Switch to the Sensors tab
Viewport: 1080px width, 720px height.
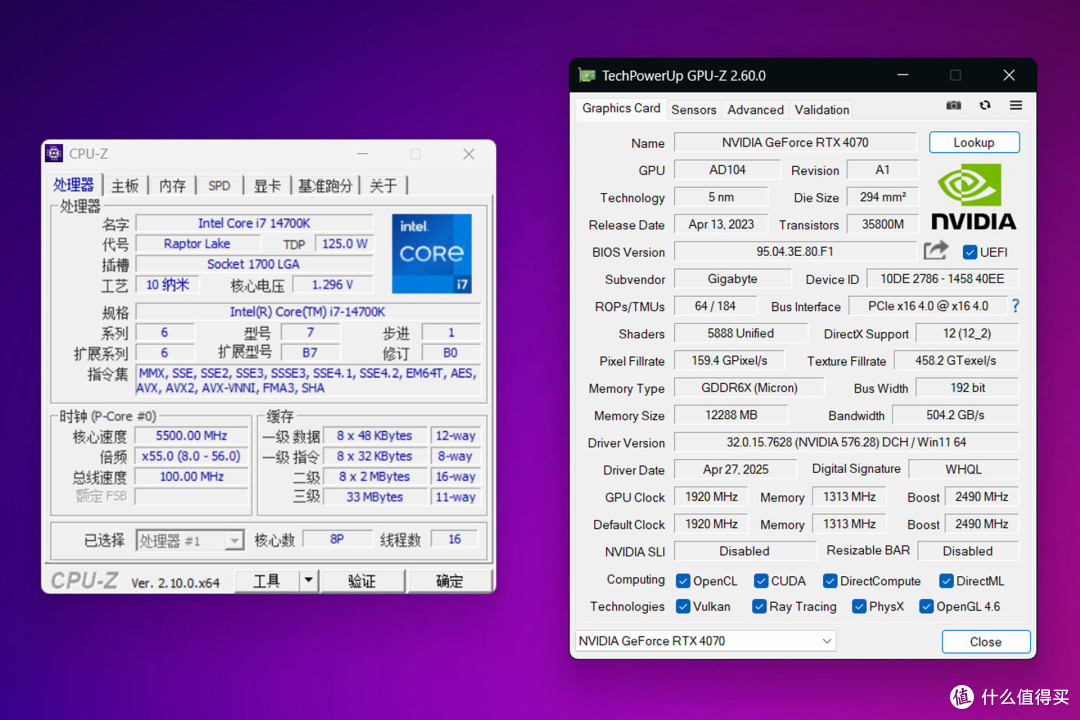(x=694, y=110)
